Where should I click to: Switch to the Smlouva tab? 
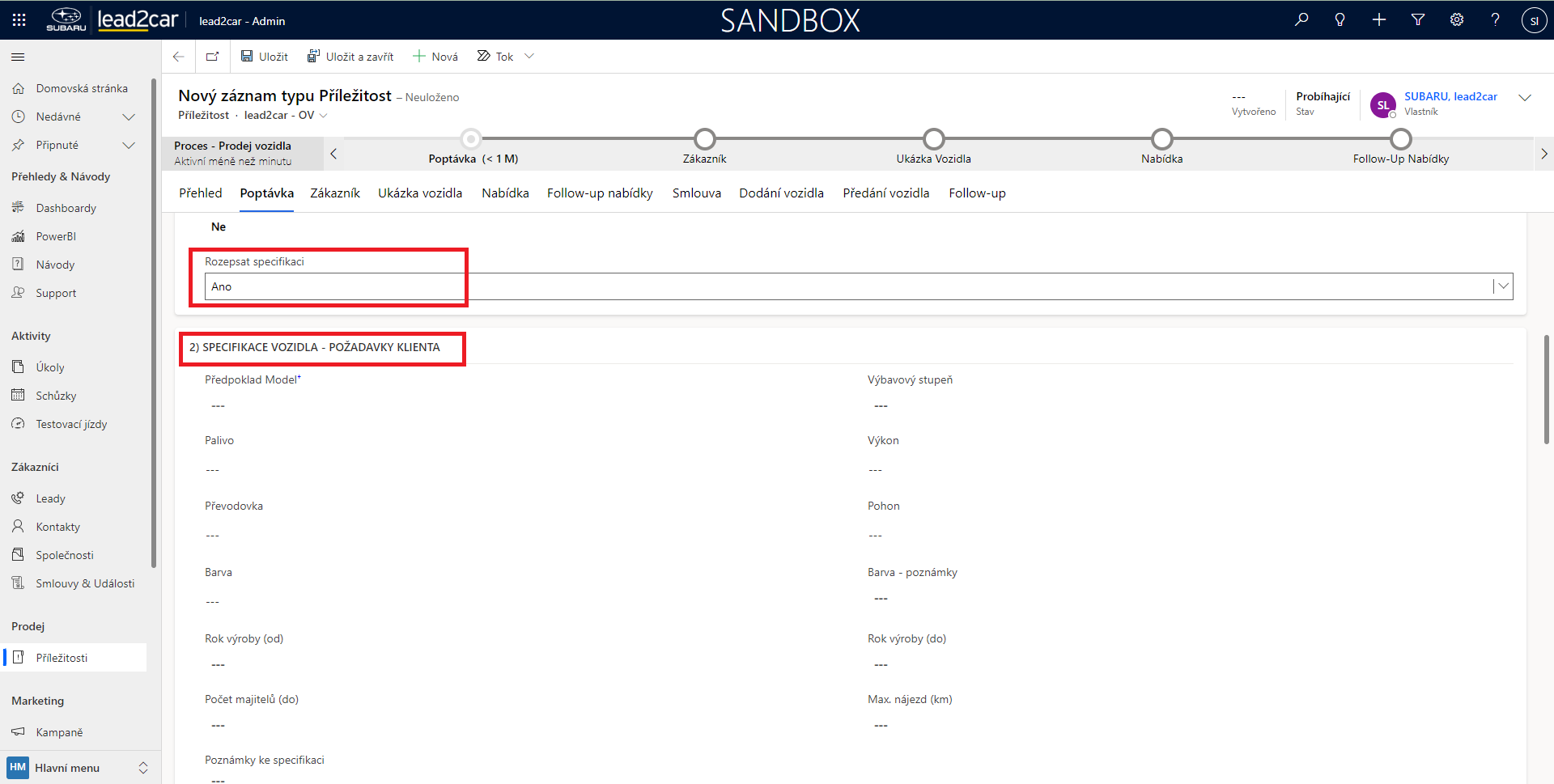point(696,193)
